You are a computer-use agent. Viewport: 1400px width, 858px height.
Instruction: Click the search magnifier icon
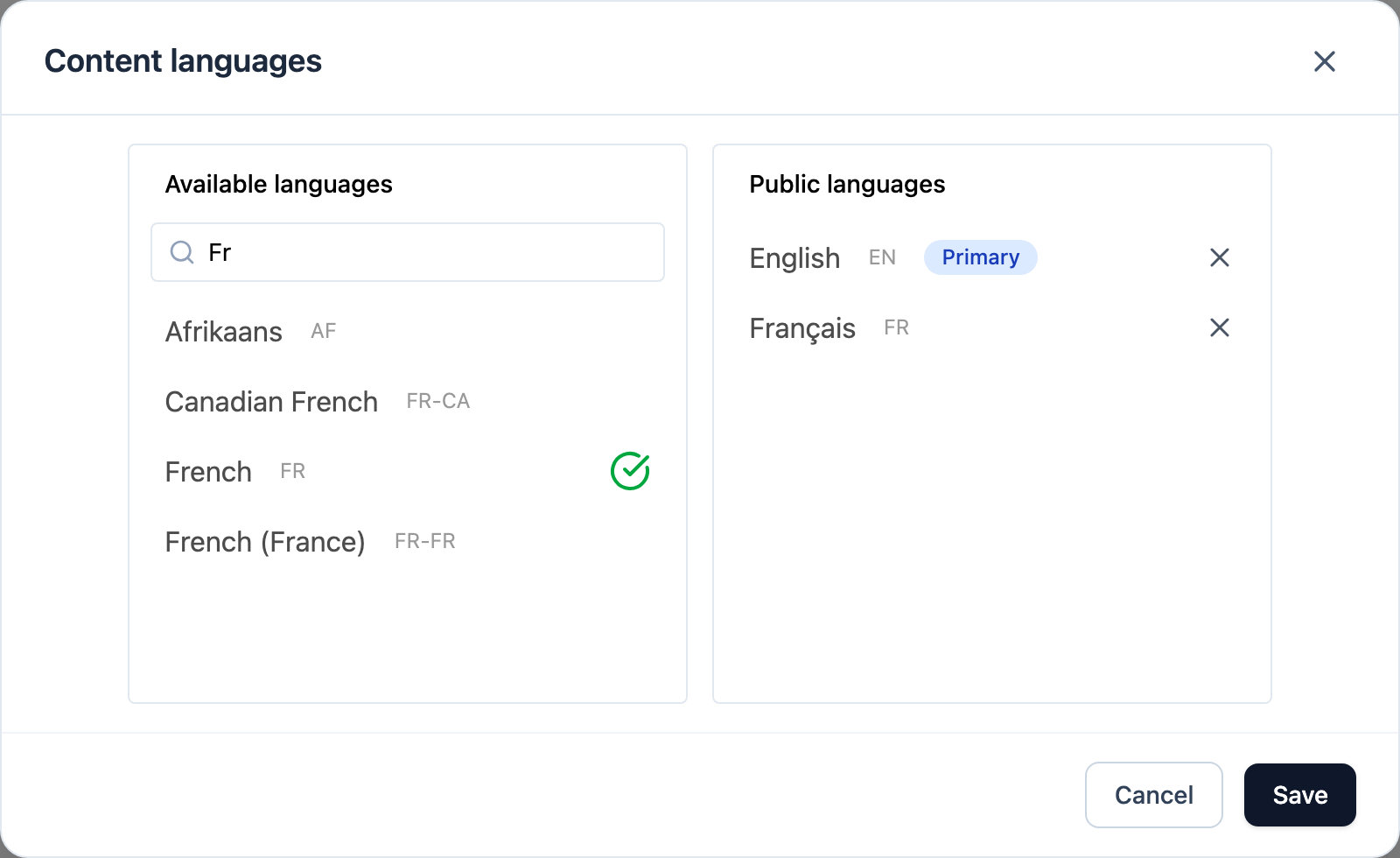182,252
